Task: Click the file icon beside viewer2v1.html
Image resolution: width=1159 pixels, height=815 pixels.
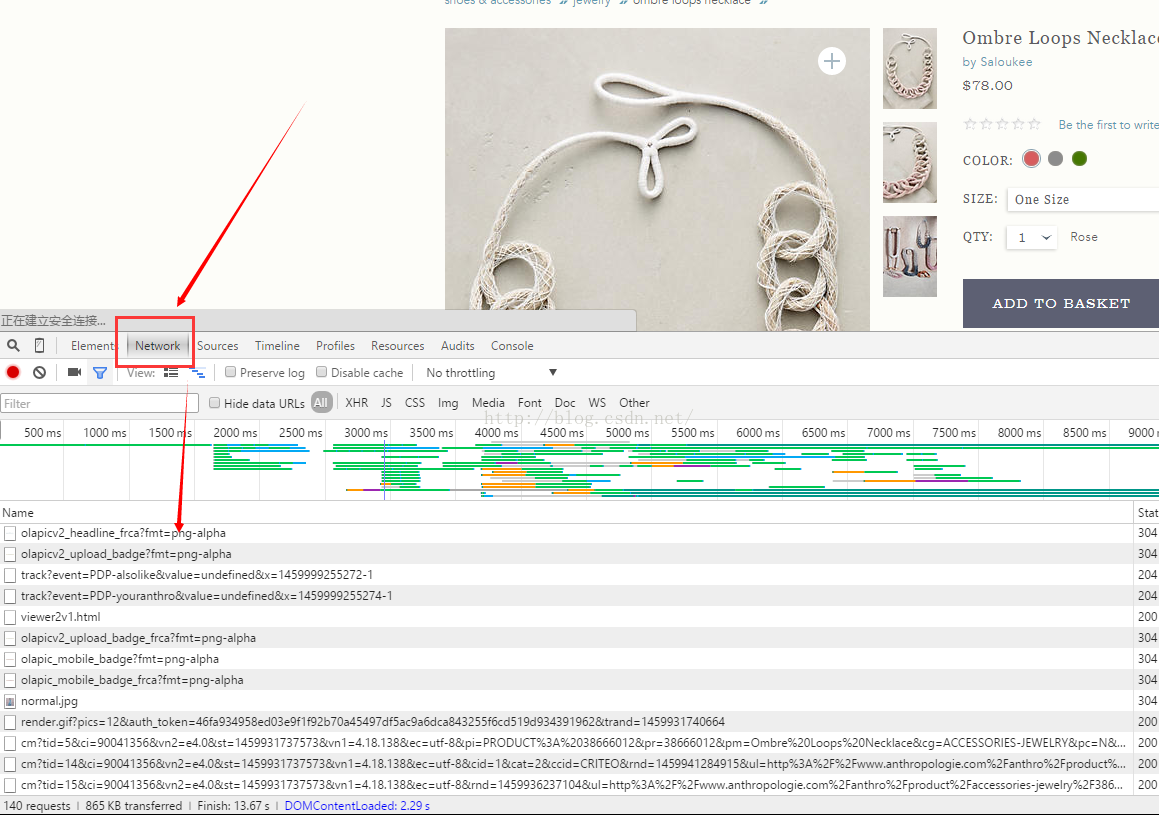Action: point(10,617)
